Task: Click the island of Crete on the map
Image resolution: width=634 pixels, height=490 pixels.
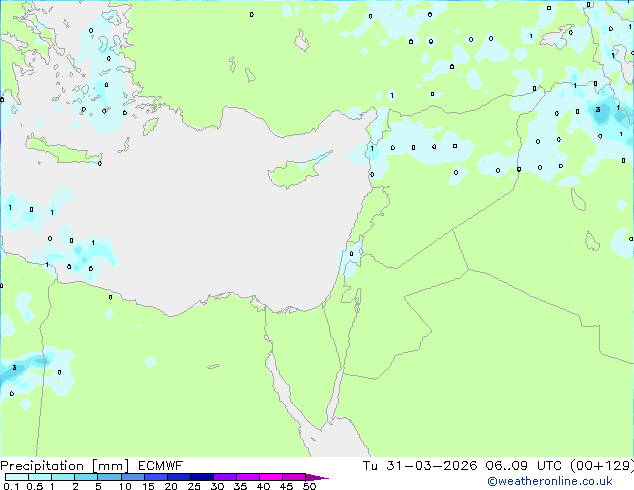Action: 63,150
